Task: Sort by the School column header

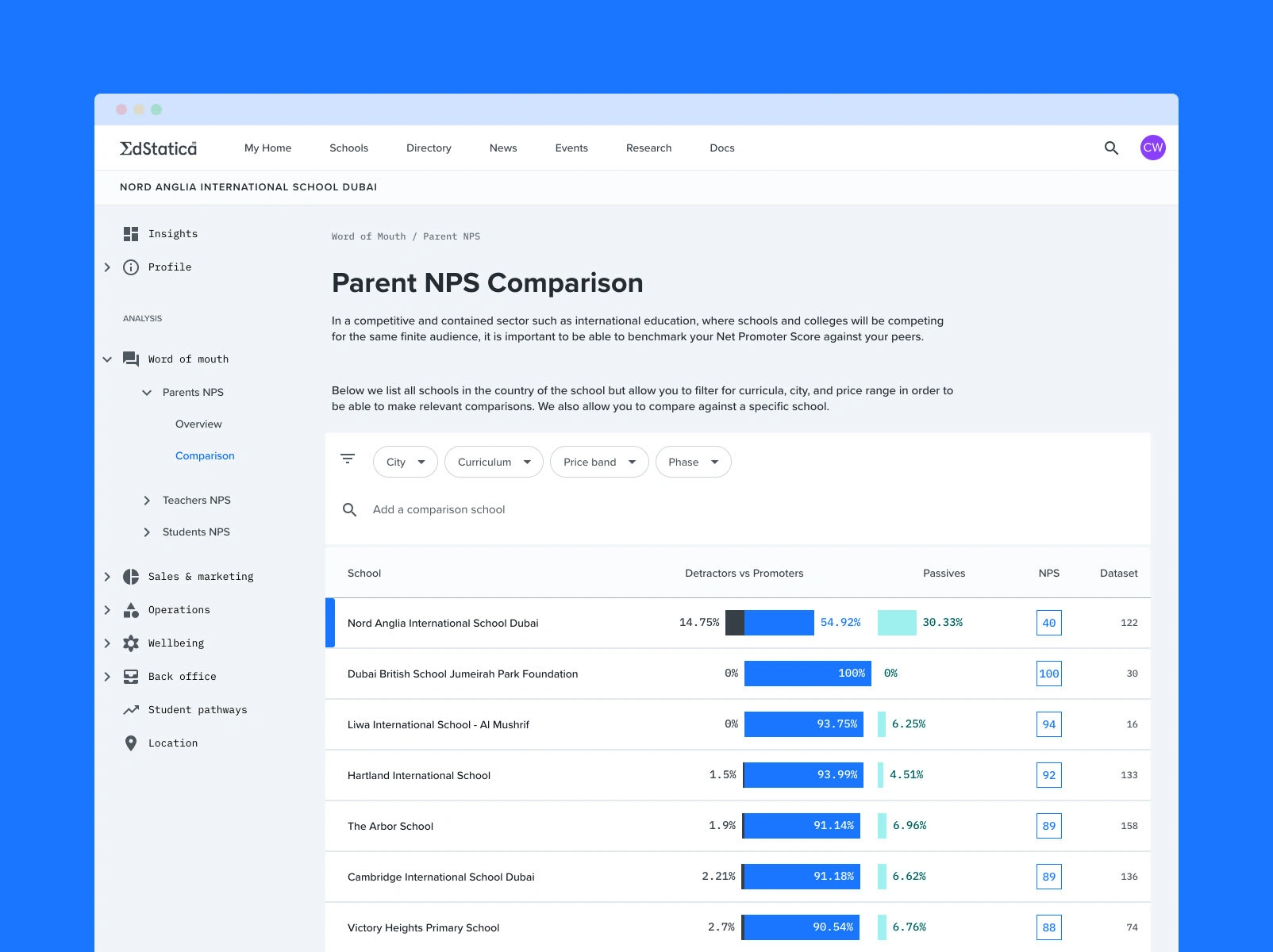Action: [364, 574]
